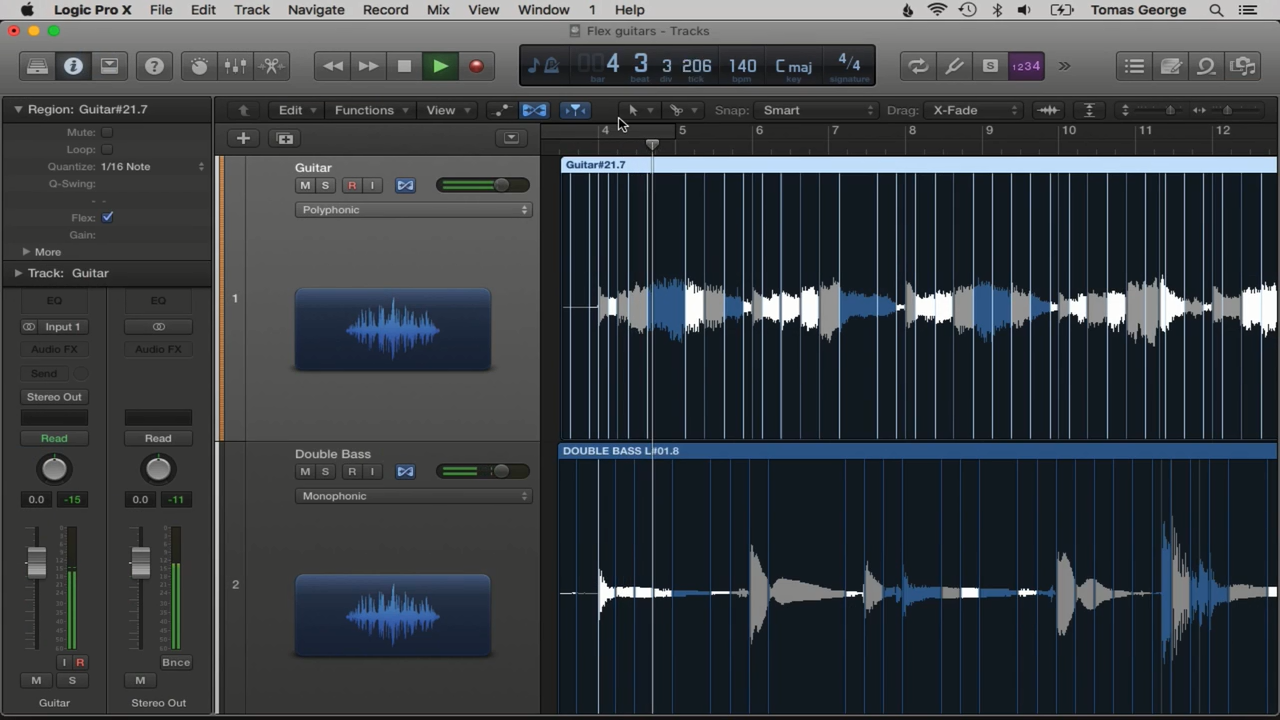Open Editors scissors icon
The height and width of the screenshot is (720, 1280).
271,66
